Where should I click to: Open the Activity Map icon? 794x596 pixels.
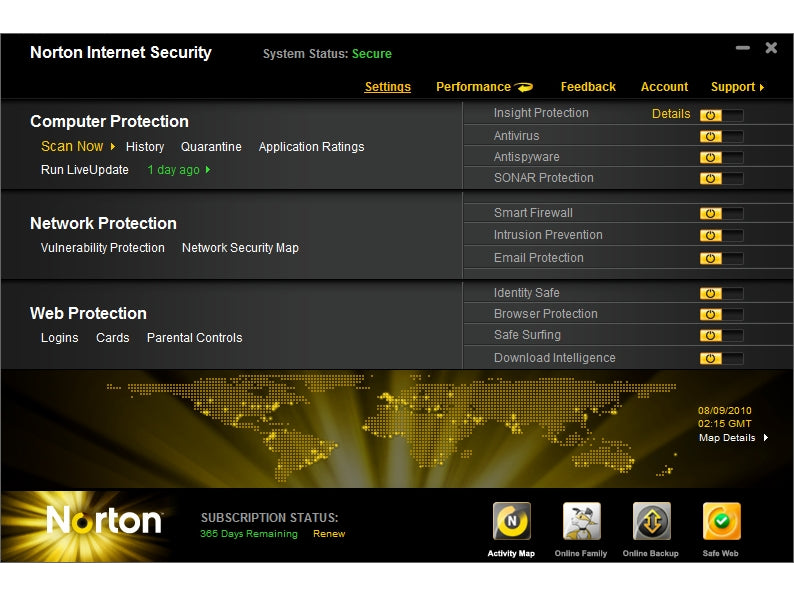pos(511,522)
